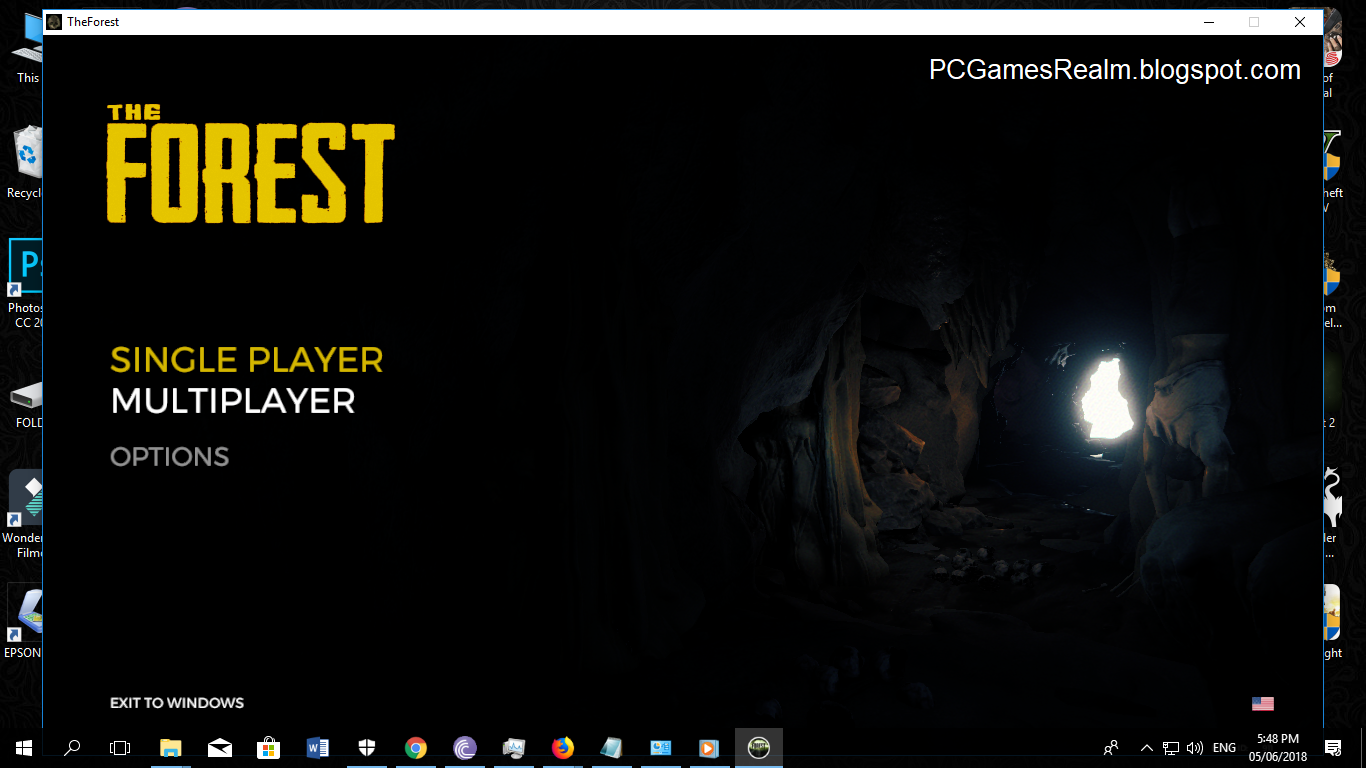1366x768 pixels.
Task: Open the notepad-style taskbar app
Action: [x=611, y=748]
